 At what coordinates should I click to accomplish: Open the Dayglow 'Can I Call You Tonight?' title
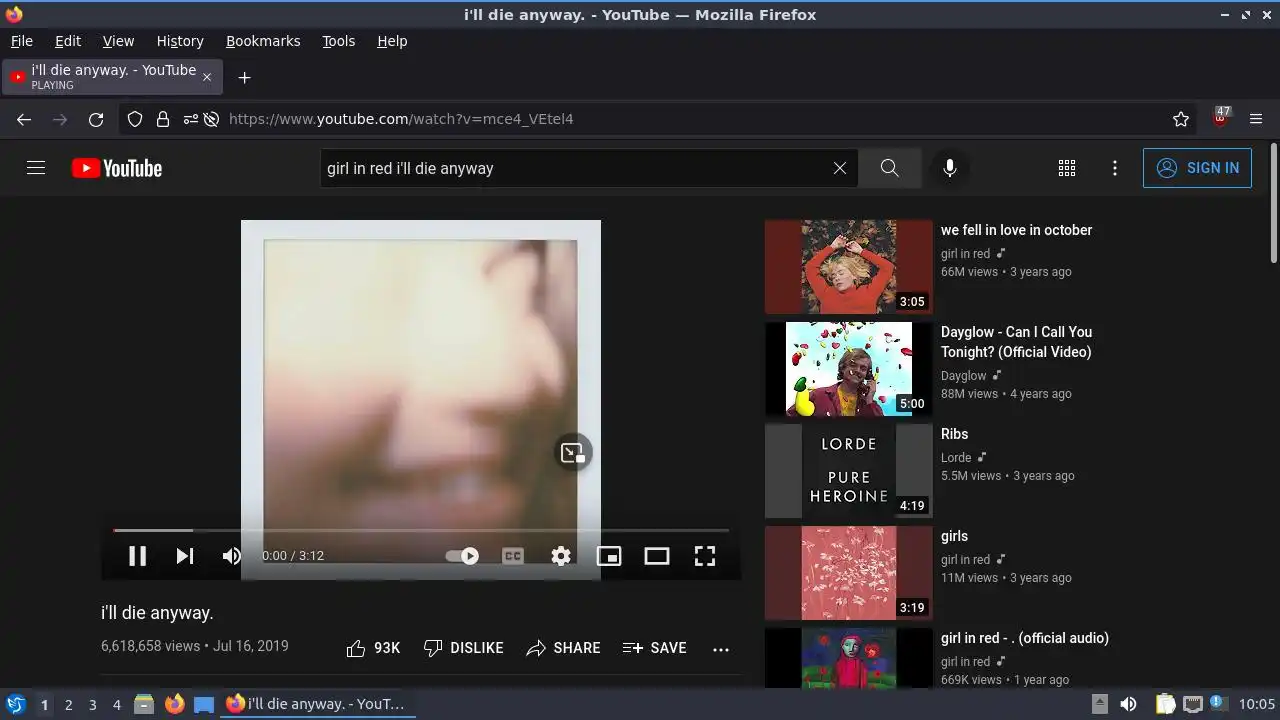coord(1016,342)
